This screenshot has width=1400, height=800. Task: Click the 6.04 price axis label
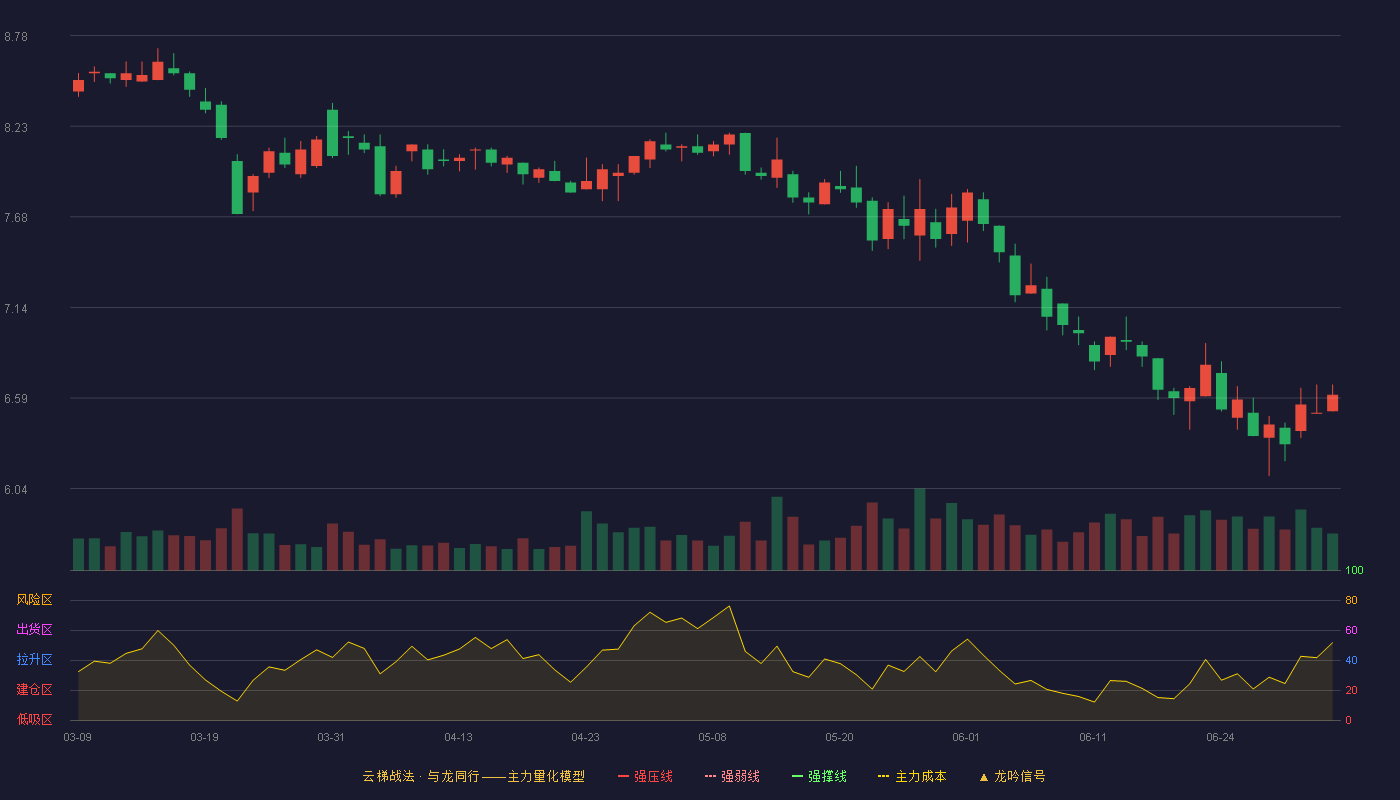[x=16, y=490]
